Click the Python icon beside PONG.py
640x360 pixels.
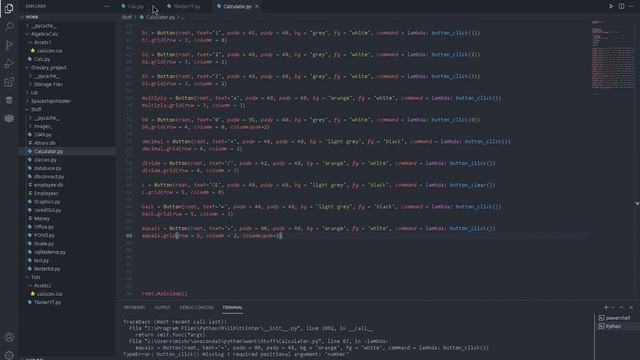tap(30, 235)
